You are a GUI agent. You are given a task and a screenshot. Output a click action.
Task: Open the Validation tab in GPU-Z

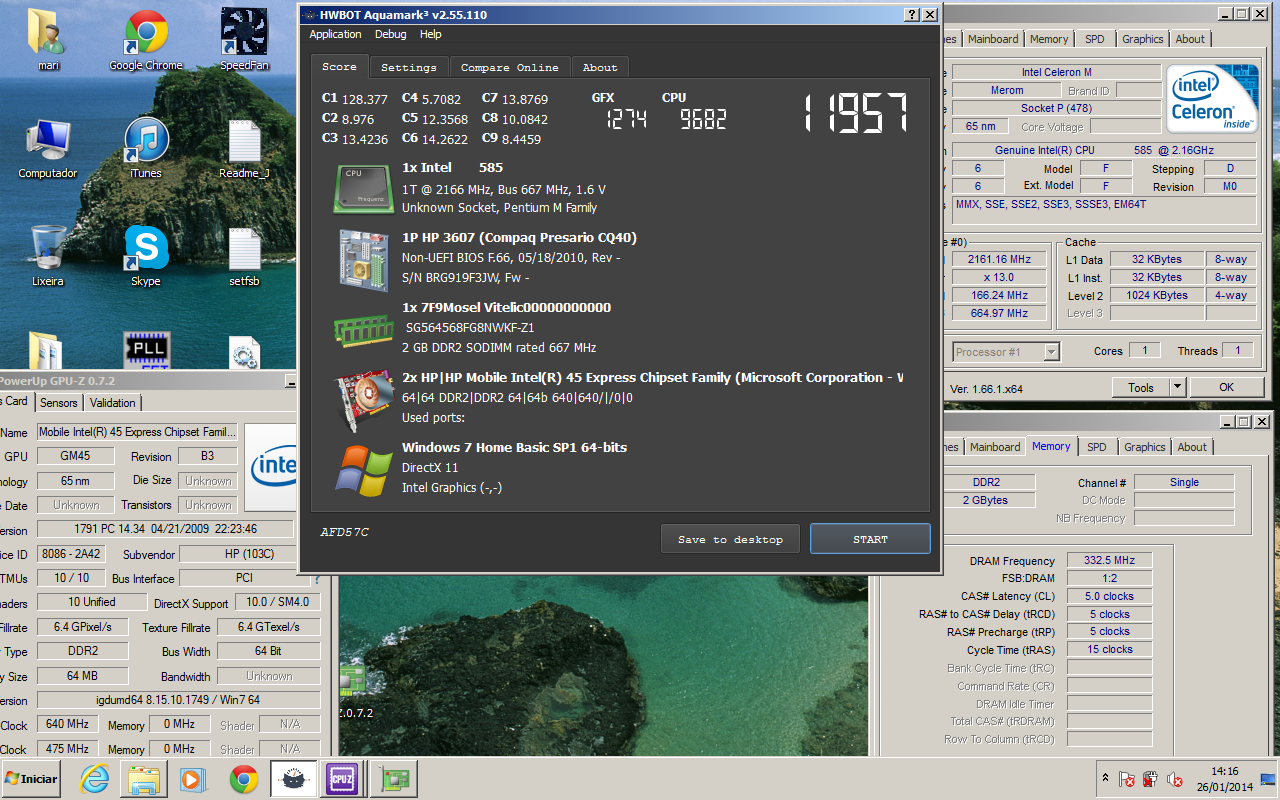point(112,402)
